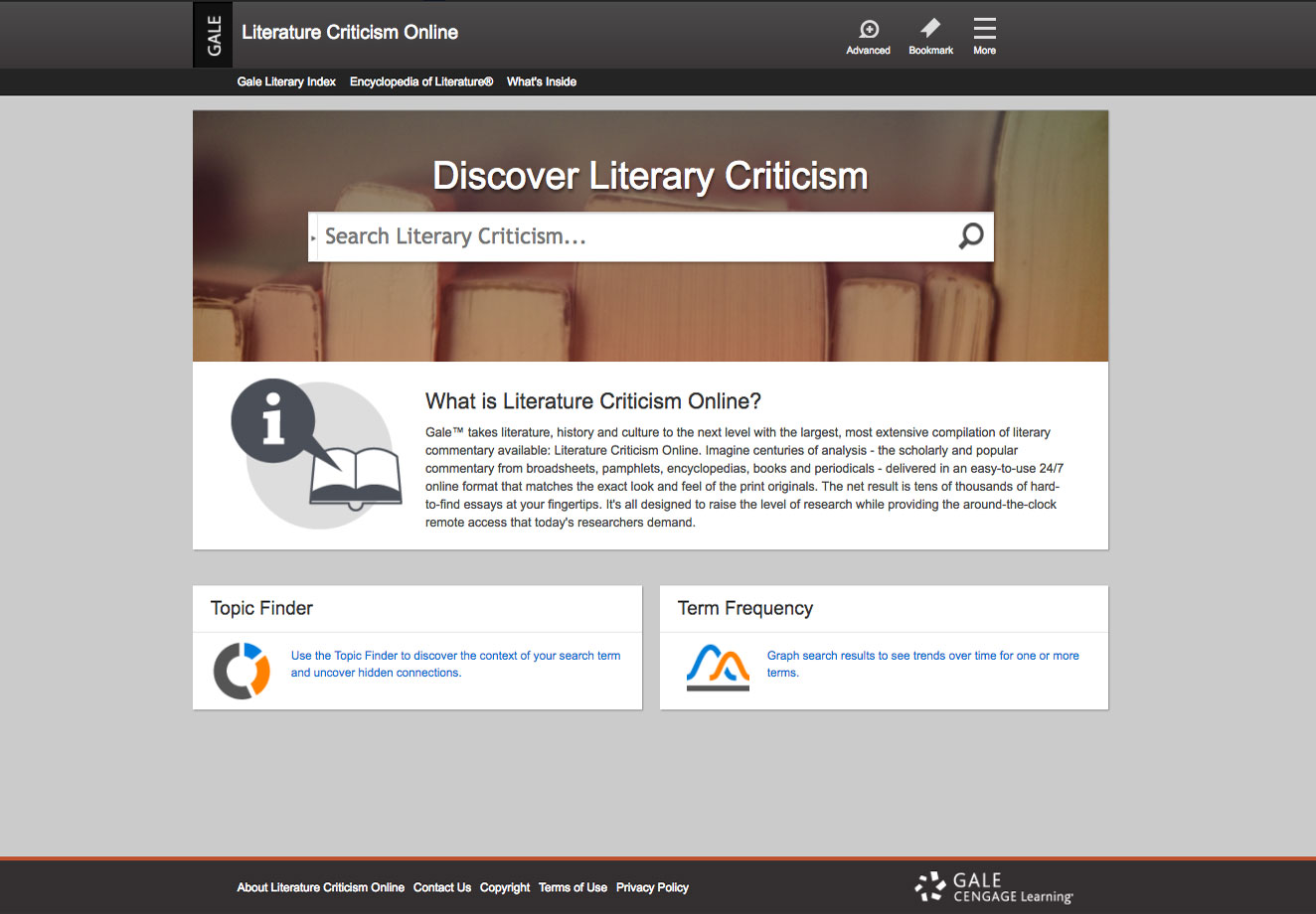Open the Advanced search icon
The height and width of the screenshot is (914, 1316).
tap(868, 38)
